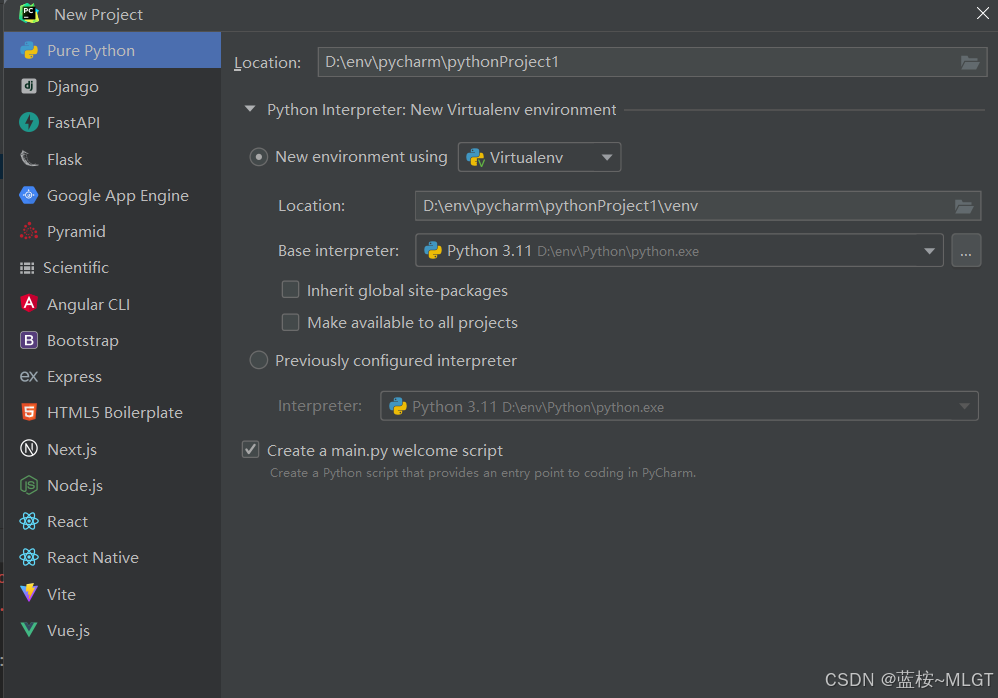
Task: Select the Angular CLI project type
Action: 112,304
